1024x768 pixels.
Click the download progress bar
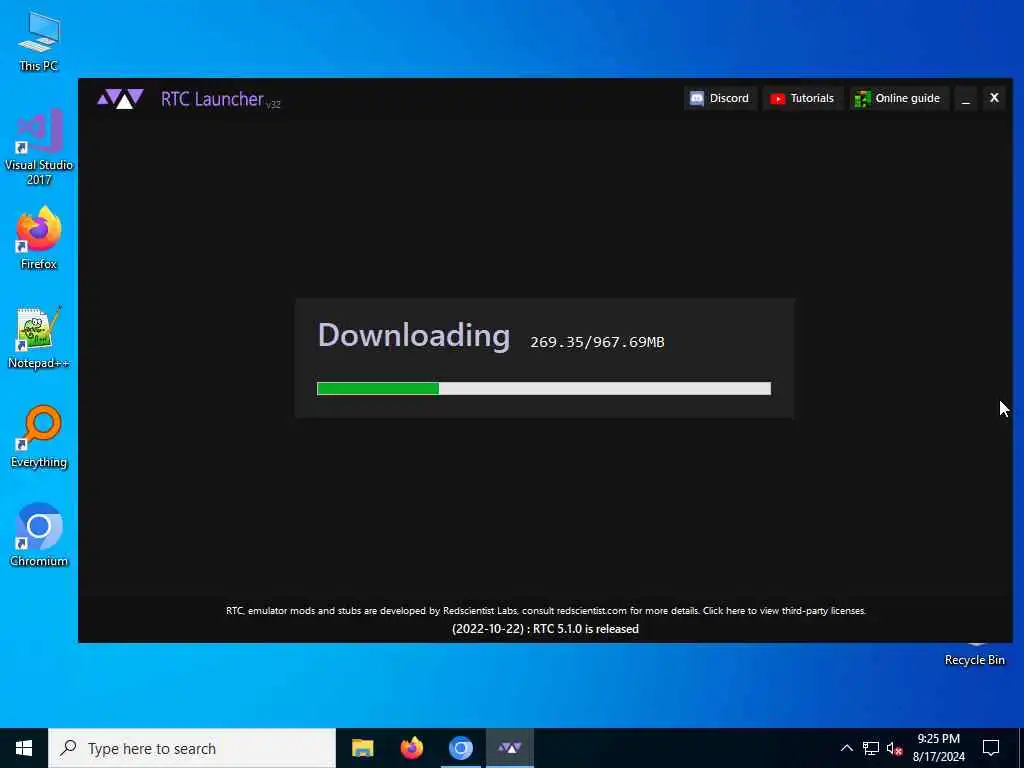(543, 389)
